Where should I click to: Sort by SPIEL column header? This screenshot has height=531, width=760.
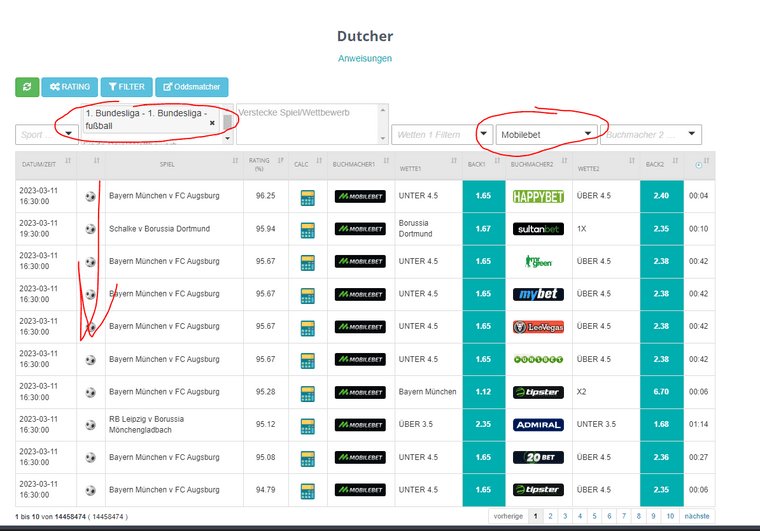[174, 165]
